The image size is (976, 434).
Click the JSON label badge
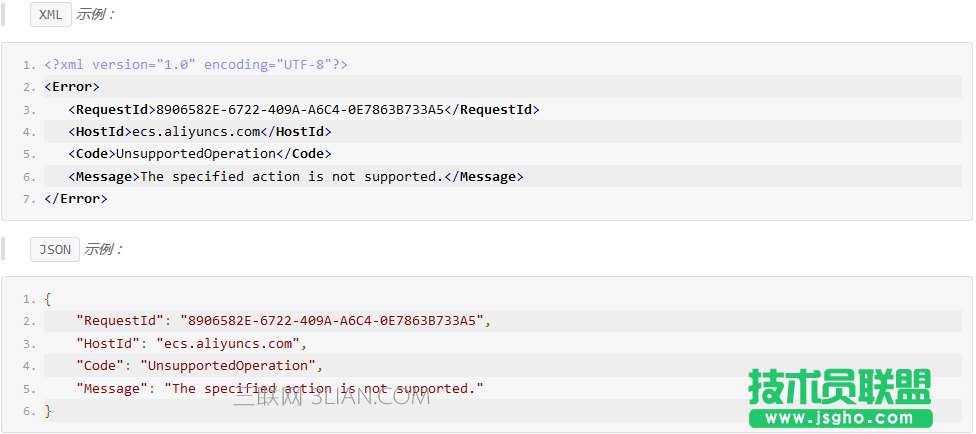55,249
